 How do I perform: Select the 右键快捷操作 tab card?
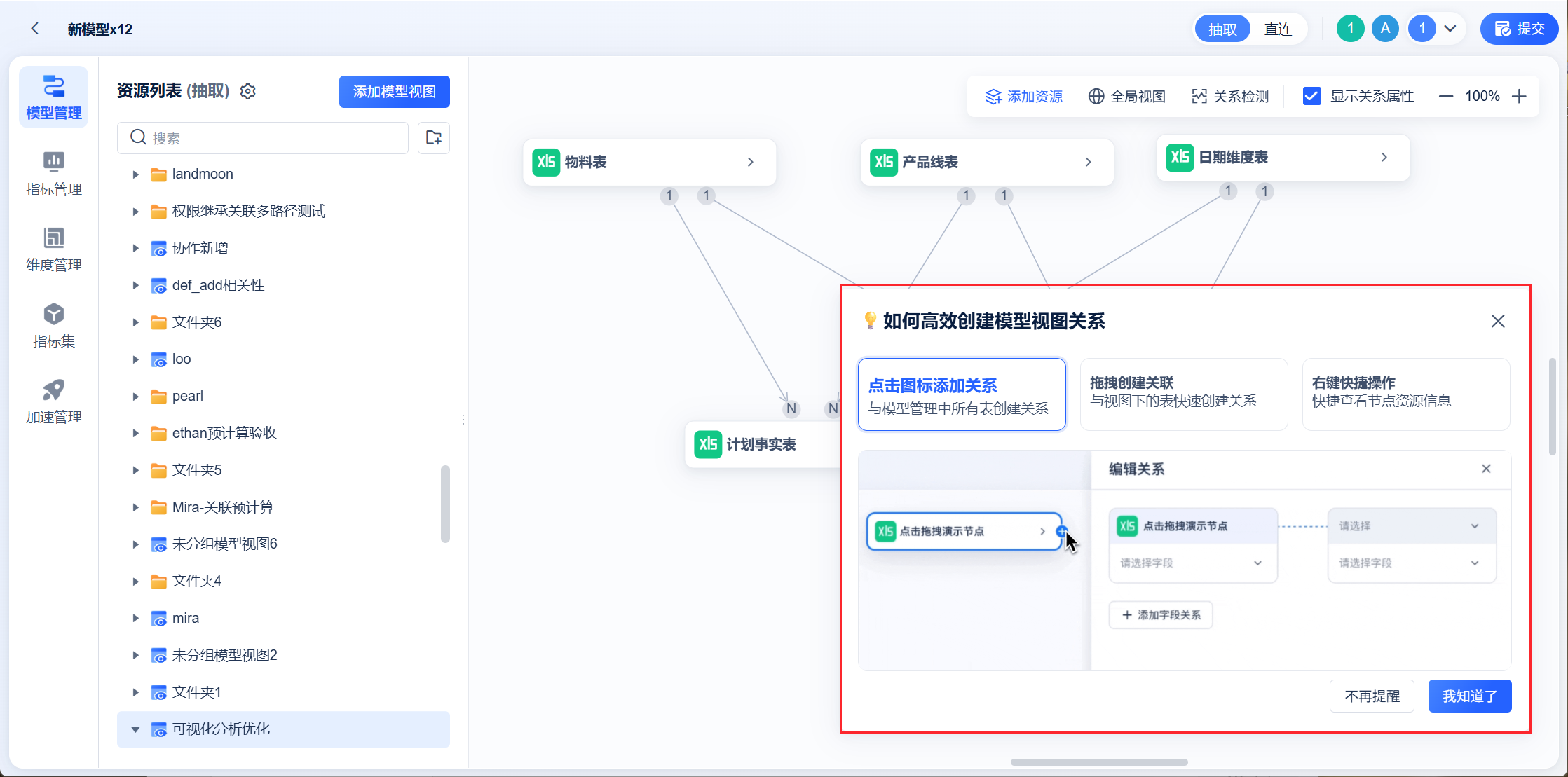(x=1405, y=394)
